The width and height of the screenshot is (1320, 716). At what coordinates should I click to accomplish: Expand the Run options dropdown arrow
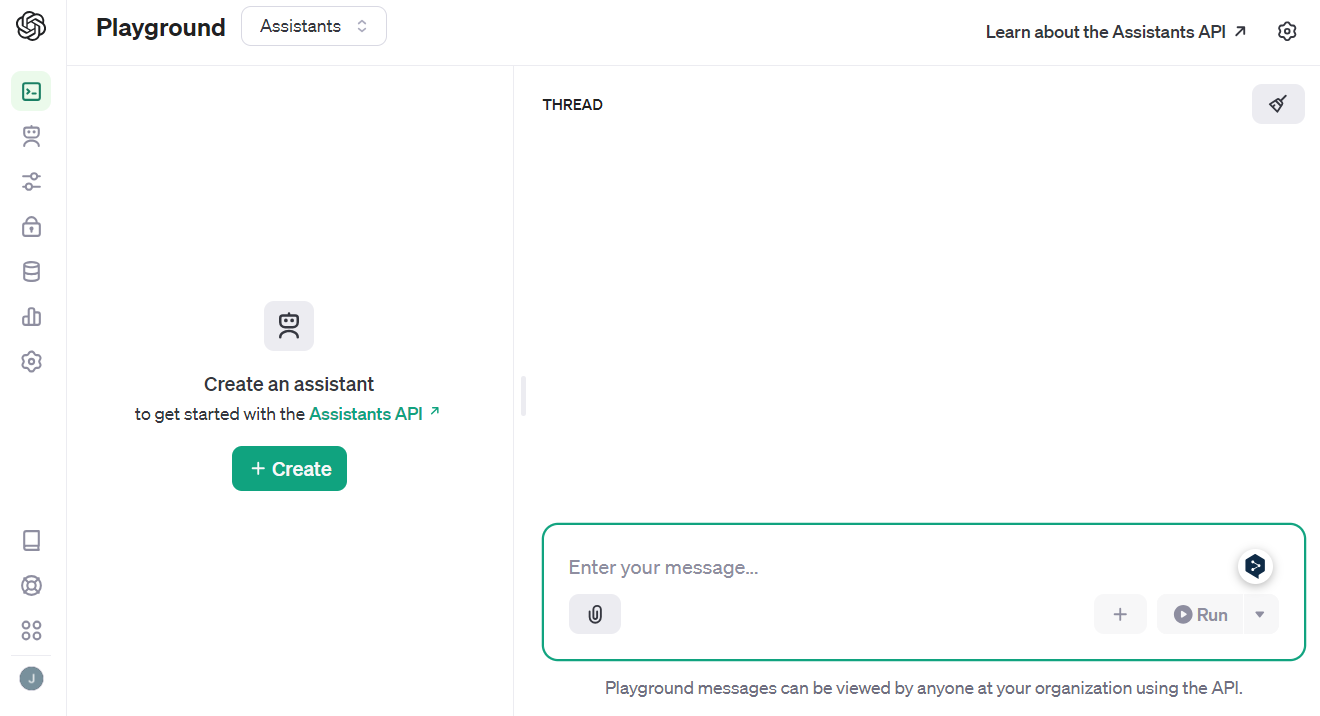tap(1260, 614)
